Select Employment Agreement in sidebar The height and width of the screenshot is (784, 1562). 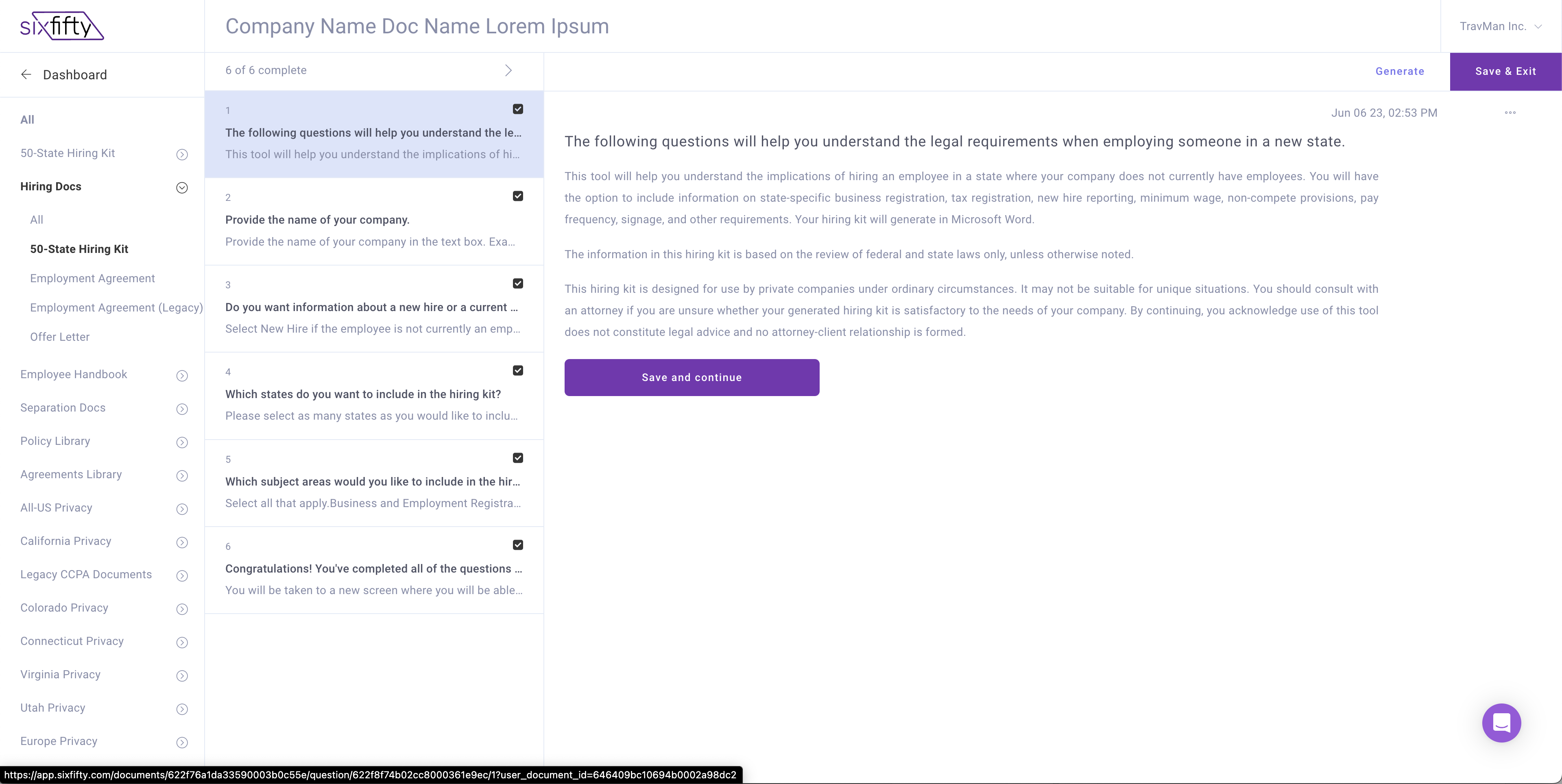coord(92,278)
